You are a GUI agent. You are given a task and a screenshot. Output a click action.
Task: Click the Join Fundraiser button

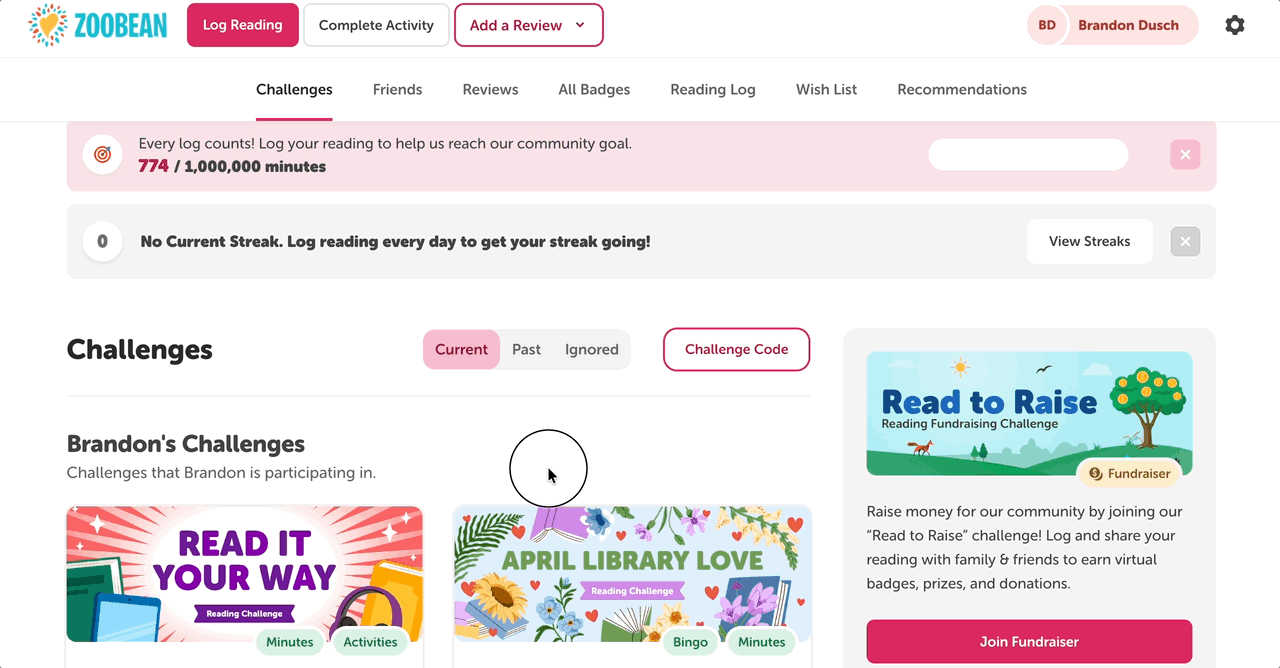point(1029,641)
